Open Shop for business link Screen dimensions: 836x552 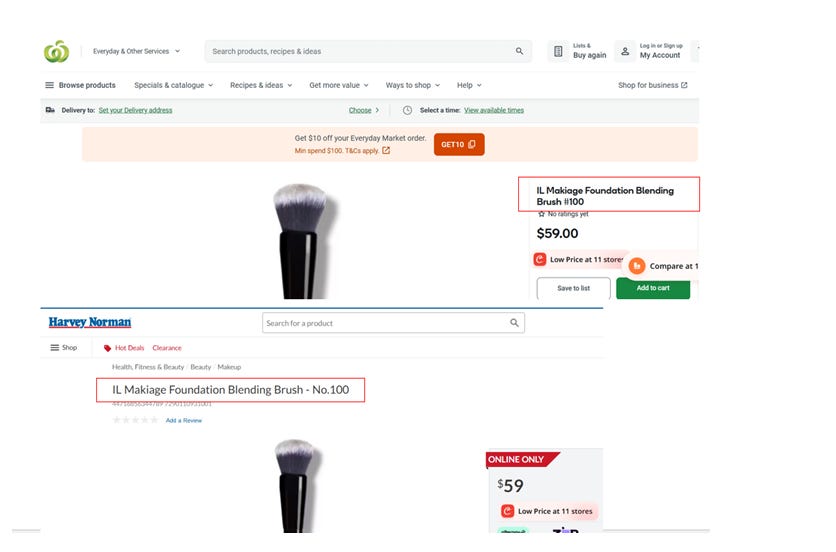coord(653,85)
